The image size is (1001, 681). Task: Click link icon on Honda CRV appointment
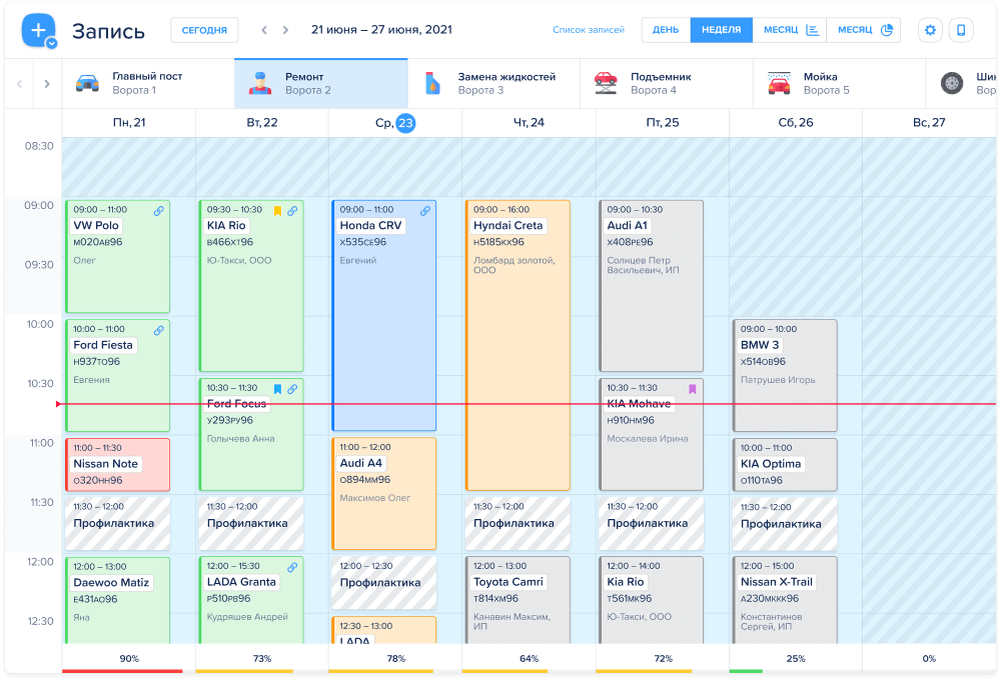pyautogui.click(x=425, y=211)
